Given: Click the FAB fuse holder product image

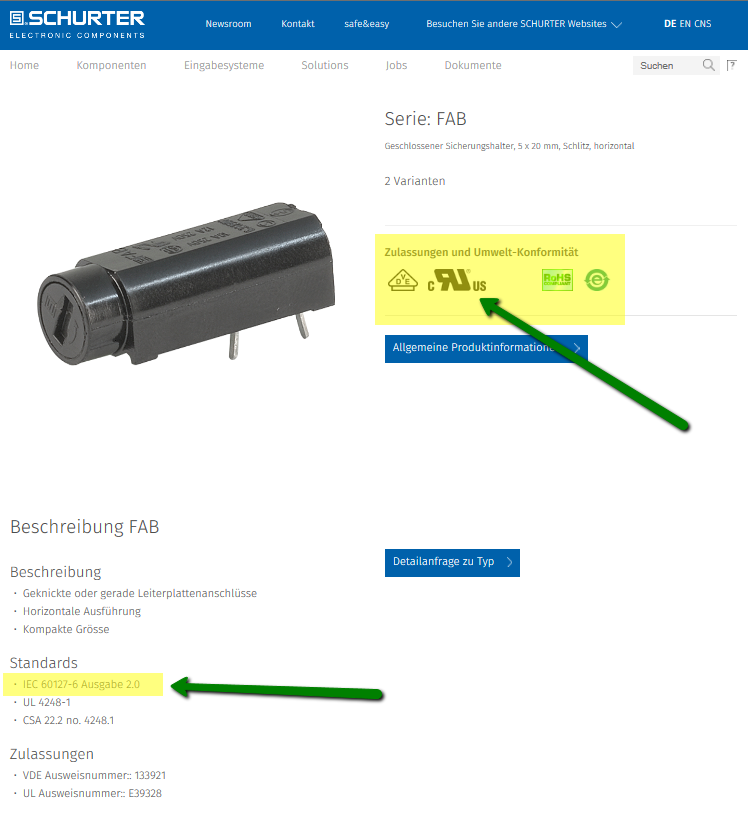Looking at the screenshot, I should coord(186,284).
